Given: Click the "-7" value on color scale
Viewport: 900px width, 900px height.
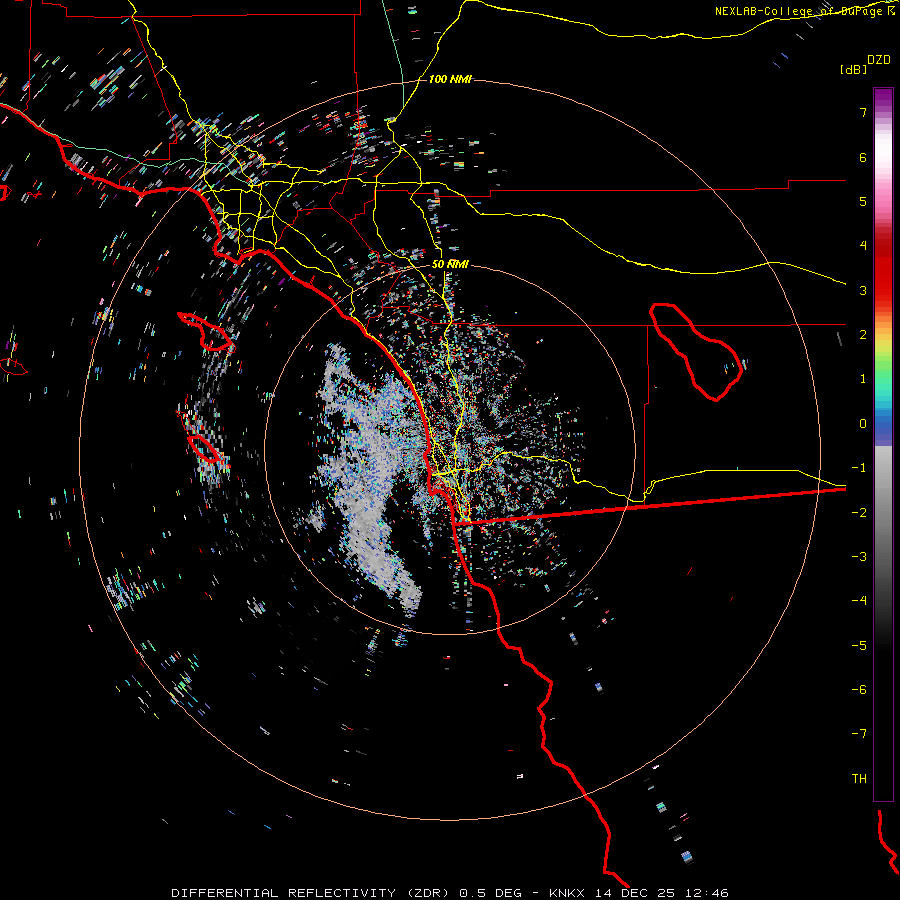Looking at the screenshot, I should point(859,734).
